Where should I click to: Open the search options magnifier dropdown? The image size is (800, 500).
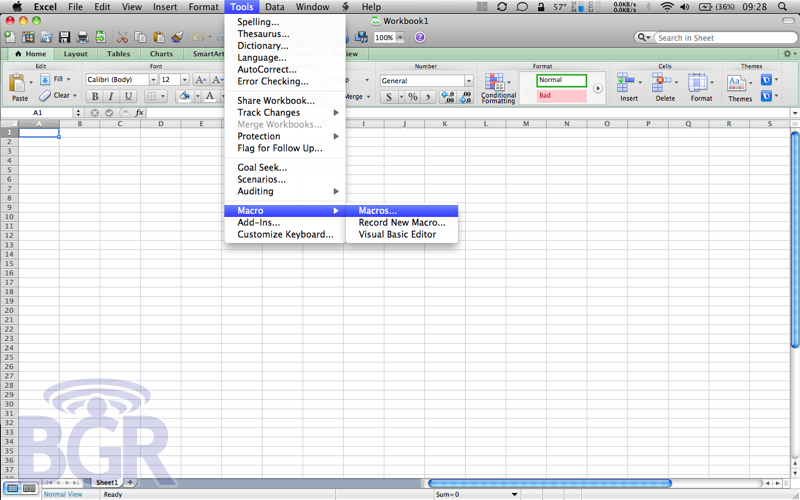pyautogui.click(x=644, y=38)
